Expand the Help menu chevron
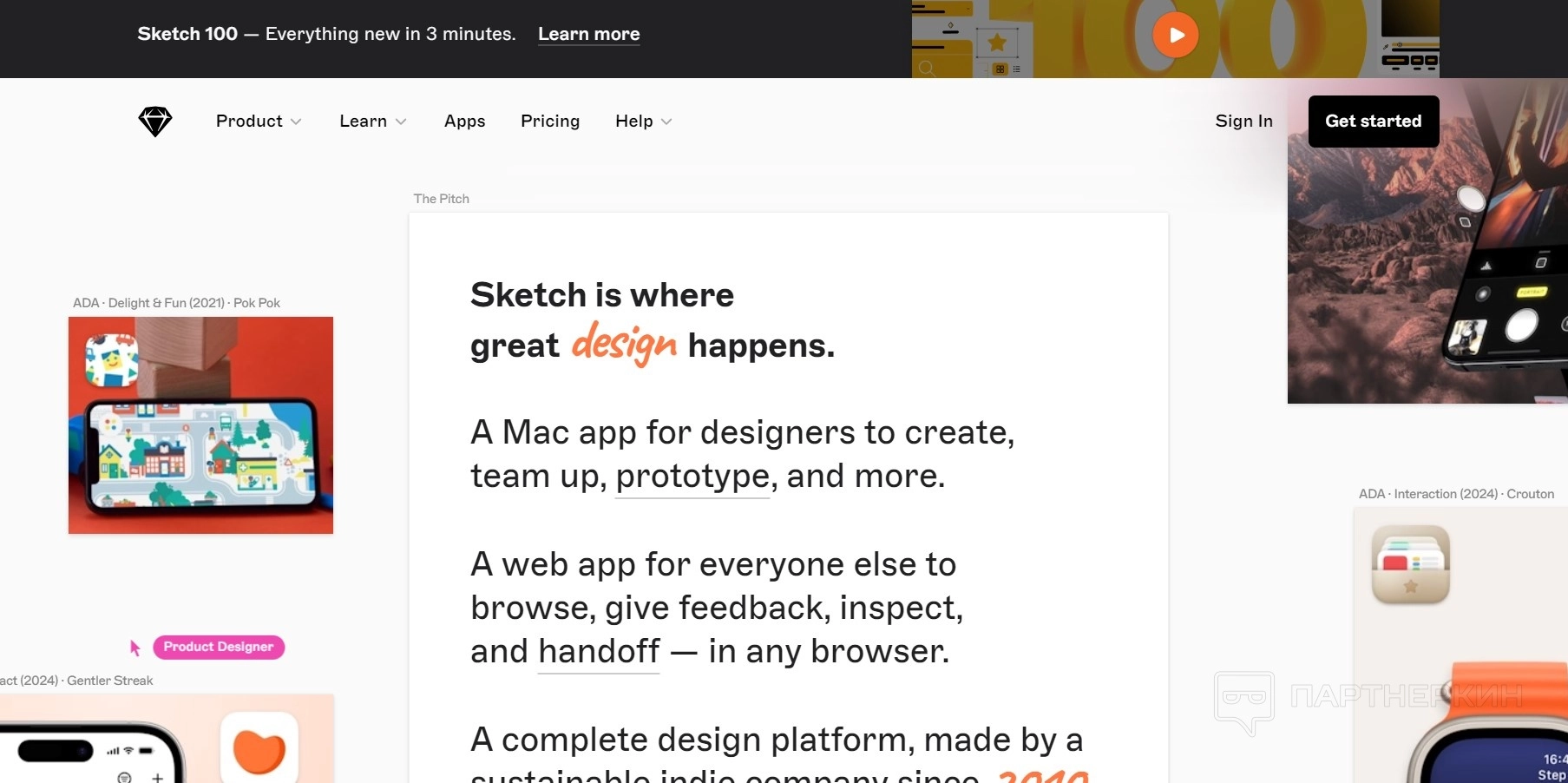1568x783 pixels. 666,122
